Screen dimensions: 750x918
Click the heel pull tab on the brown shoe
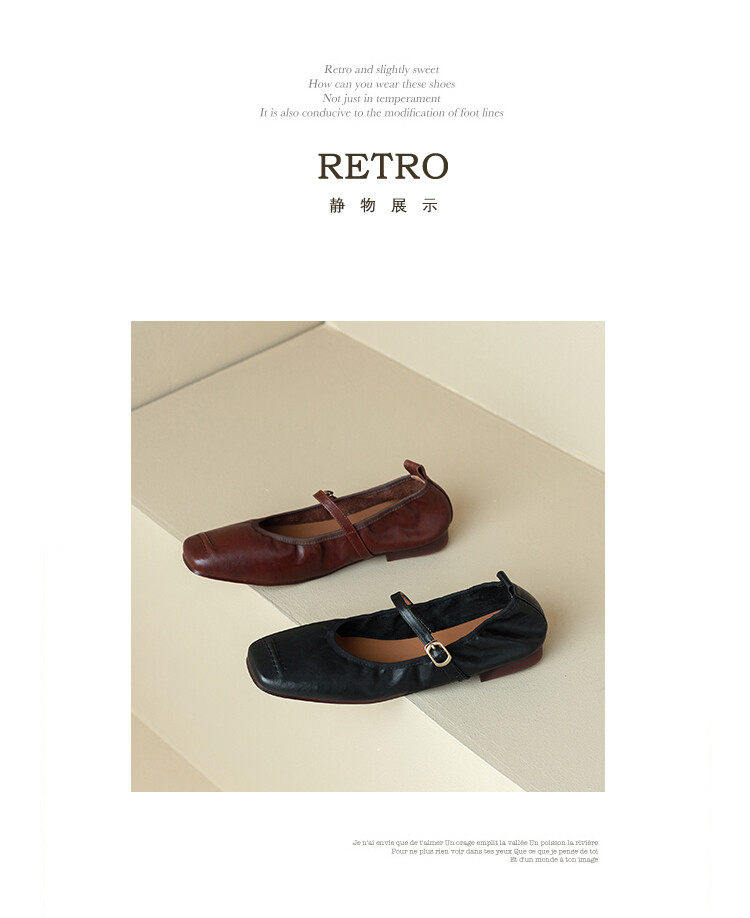(416, 471)
